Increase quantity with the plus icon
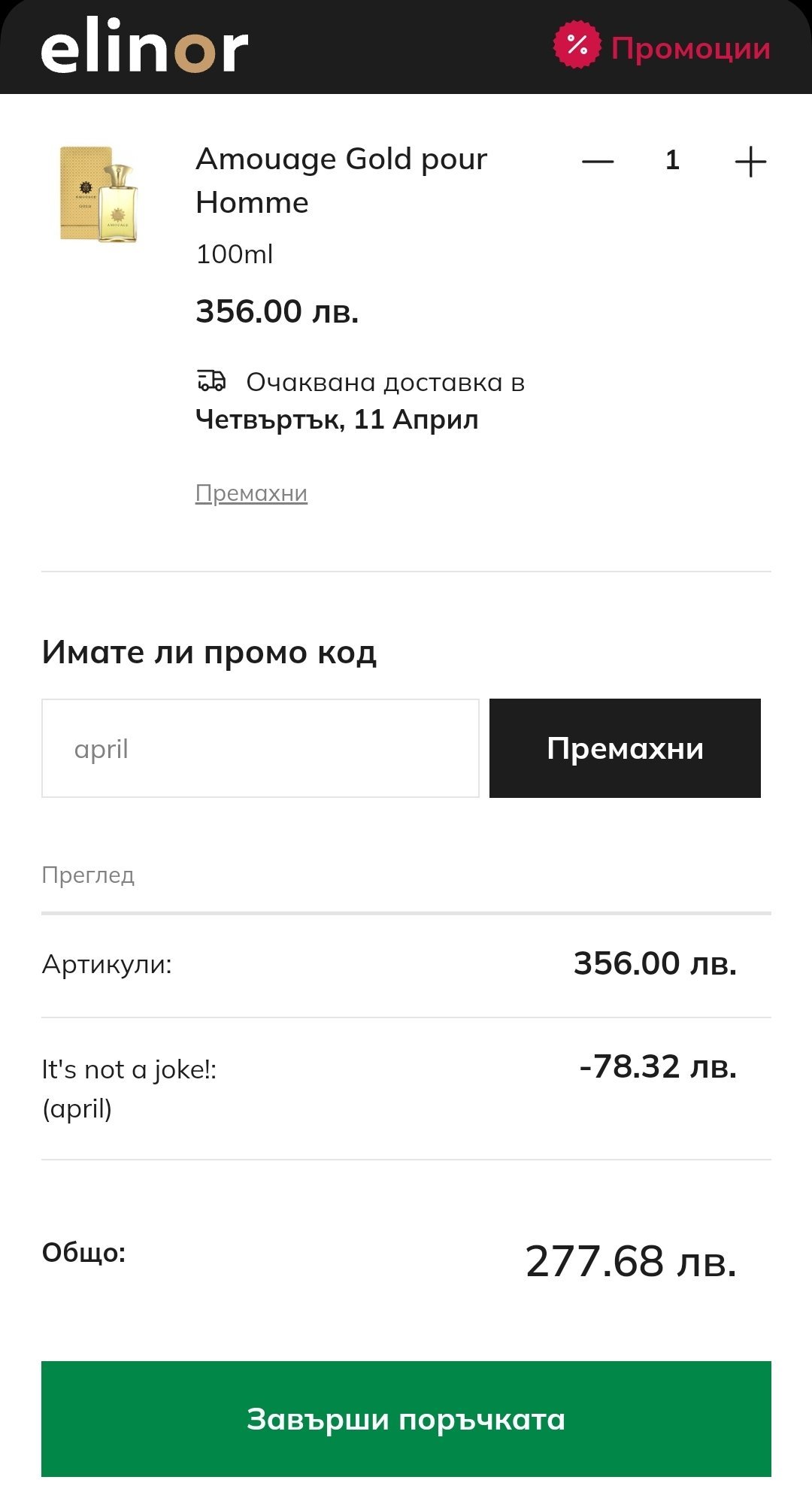Image resolution: width=812 pixels, height=1489 pixels. 750,161
